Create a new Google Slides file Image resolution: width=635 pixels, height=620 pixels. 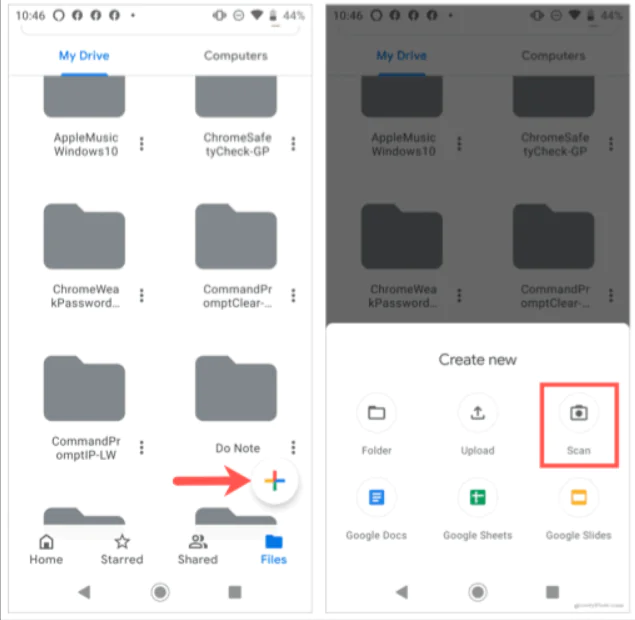578,510
